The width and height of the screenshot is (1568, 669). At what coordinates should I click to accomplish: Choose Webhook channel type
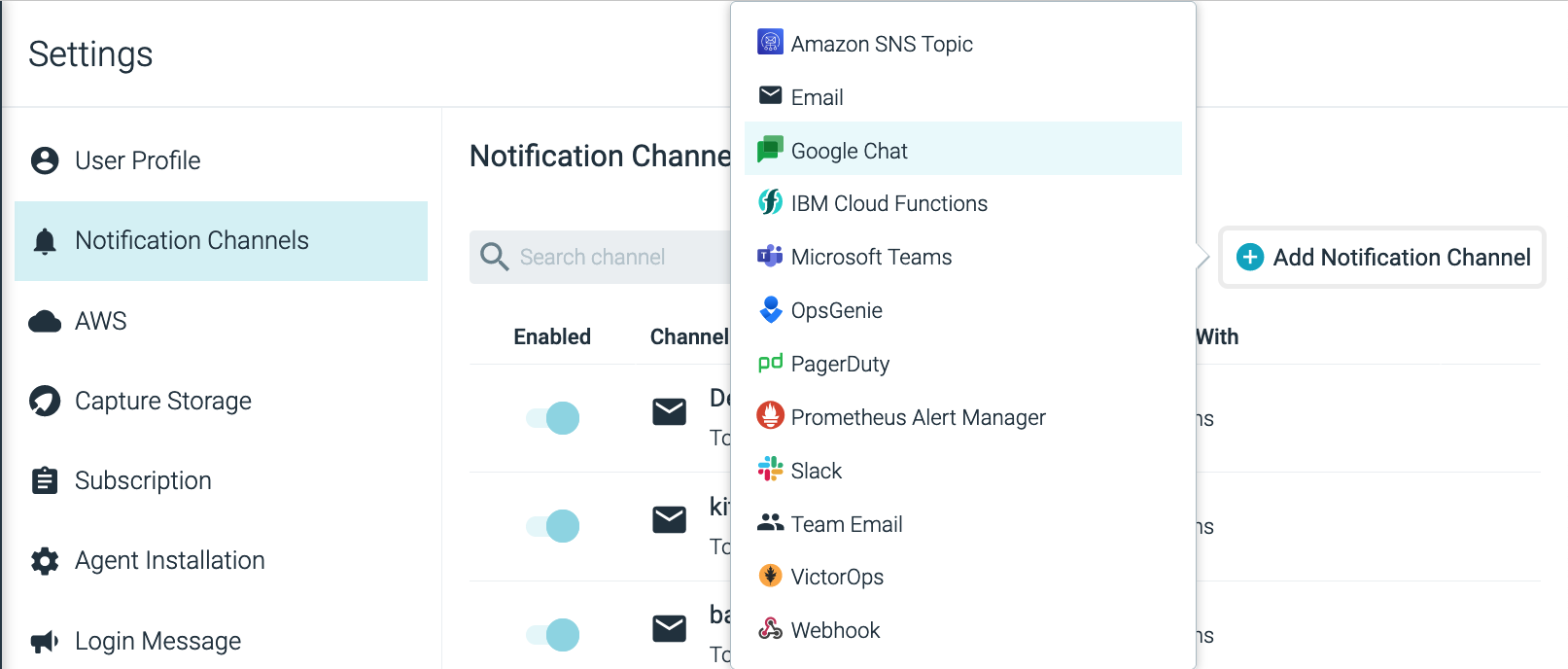tap(963, 629)
